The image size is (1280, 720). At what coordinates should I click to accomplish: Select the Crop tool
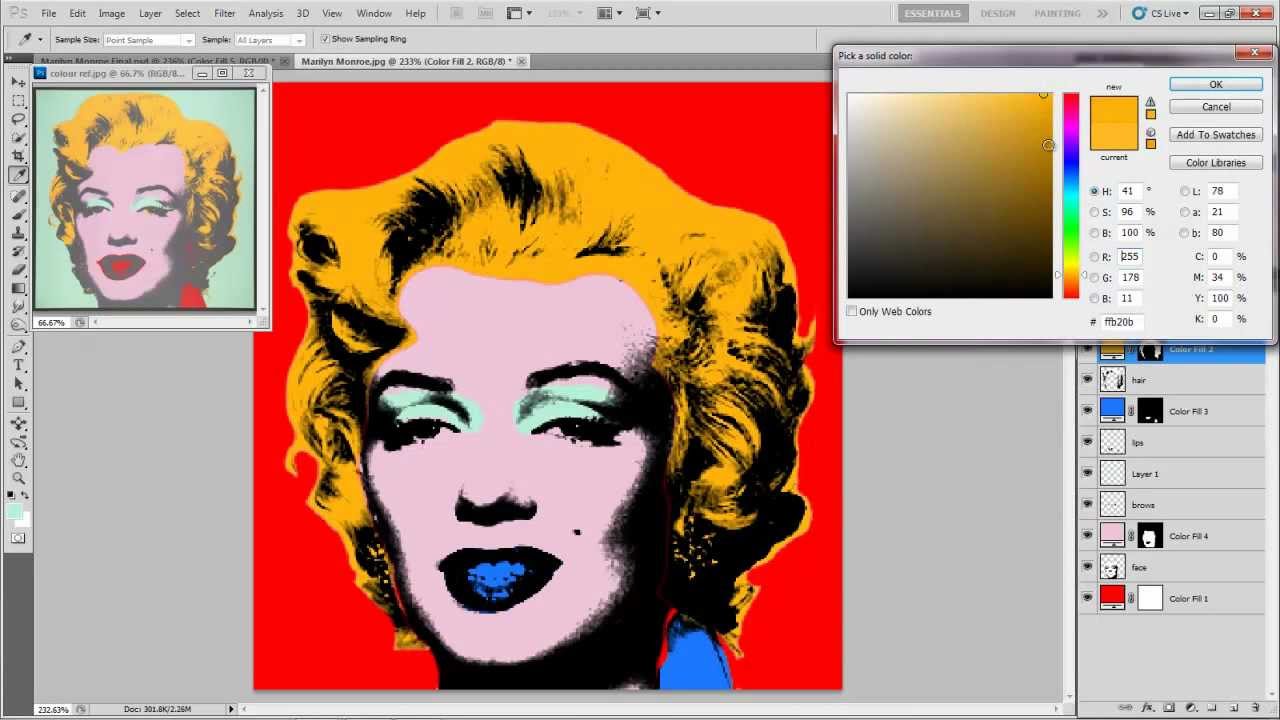pyautogui.click(x=19, y=156)
